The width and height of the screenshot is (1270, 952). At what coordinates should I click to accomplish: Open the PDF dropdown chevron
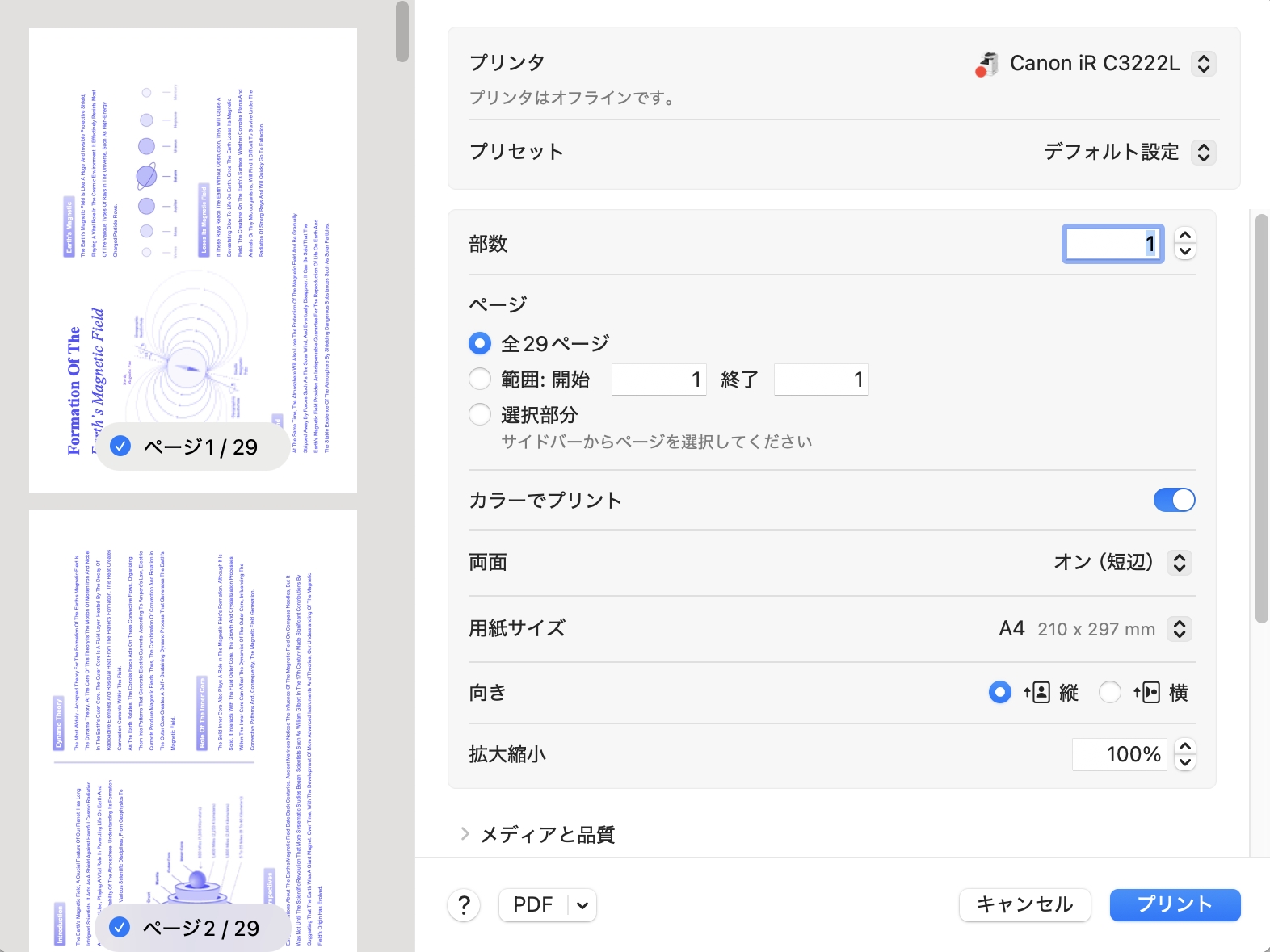point(582,905)
